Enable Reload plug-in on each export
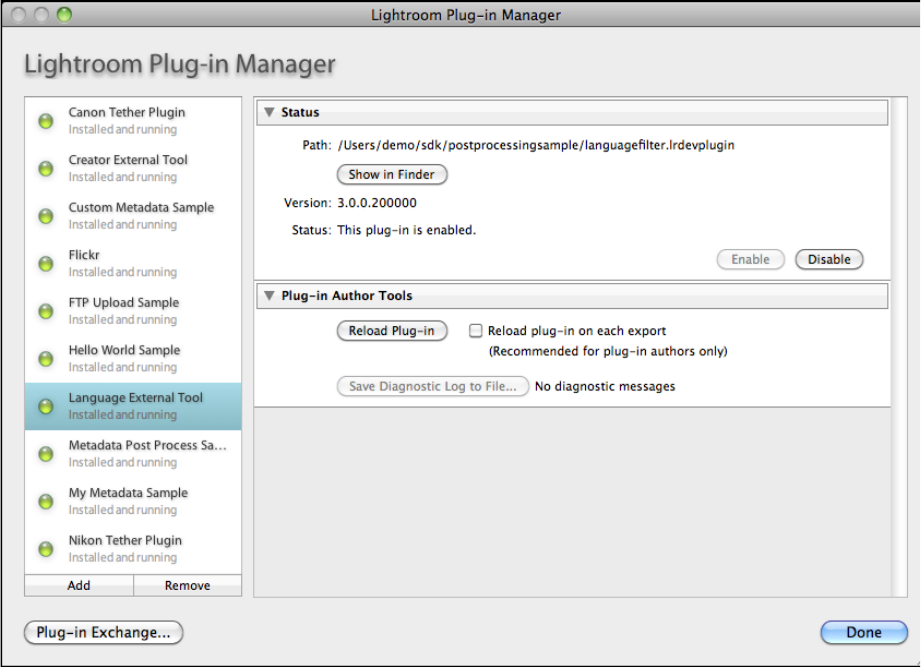 click(476, 331)
